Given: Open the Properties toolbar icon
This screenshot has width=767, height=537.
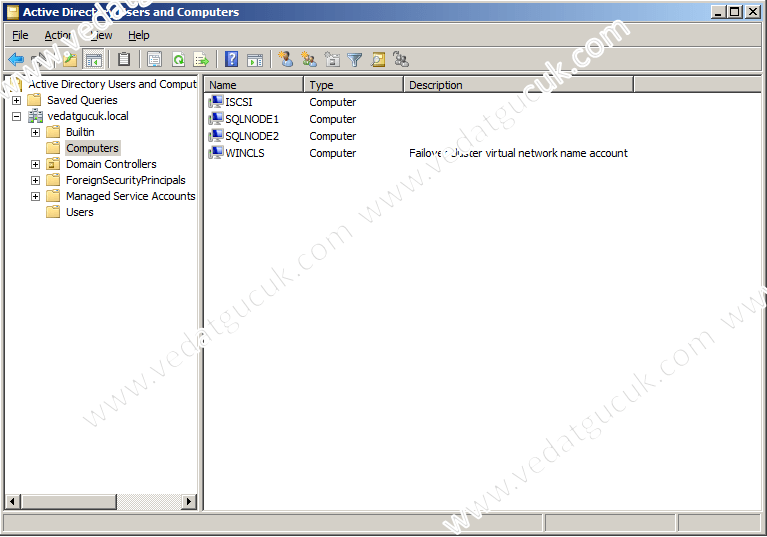Looking at the screenshot, I should [x=155, y=60].
